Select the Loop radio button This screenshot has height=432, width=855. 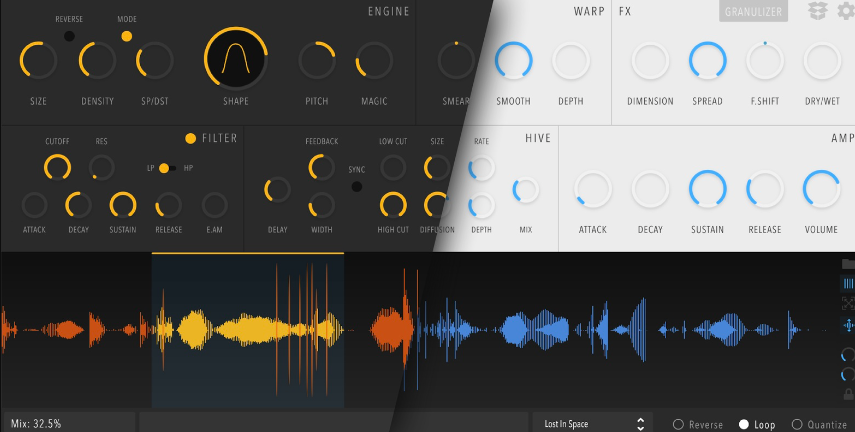pos(744,424)
